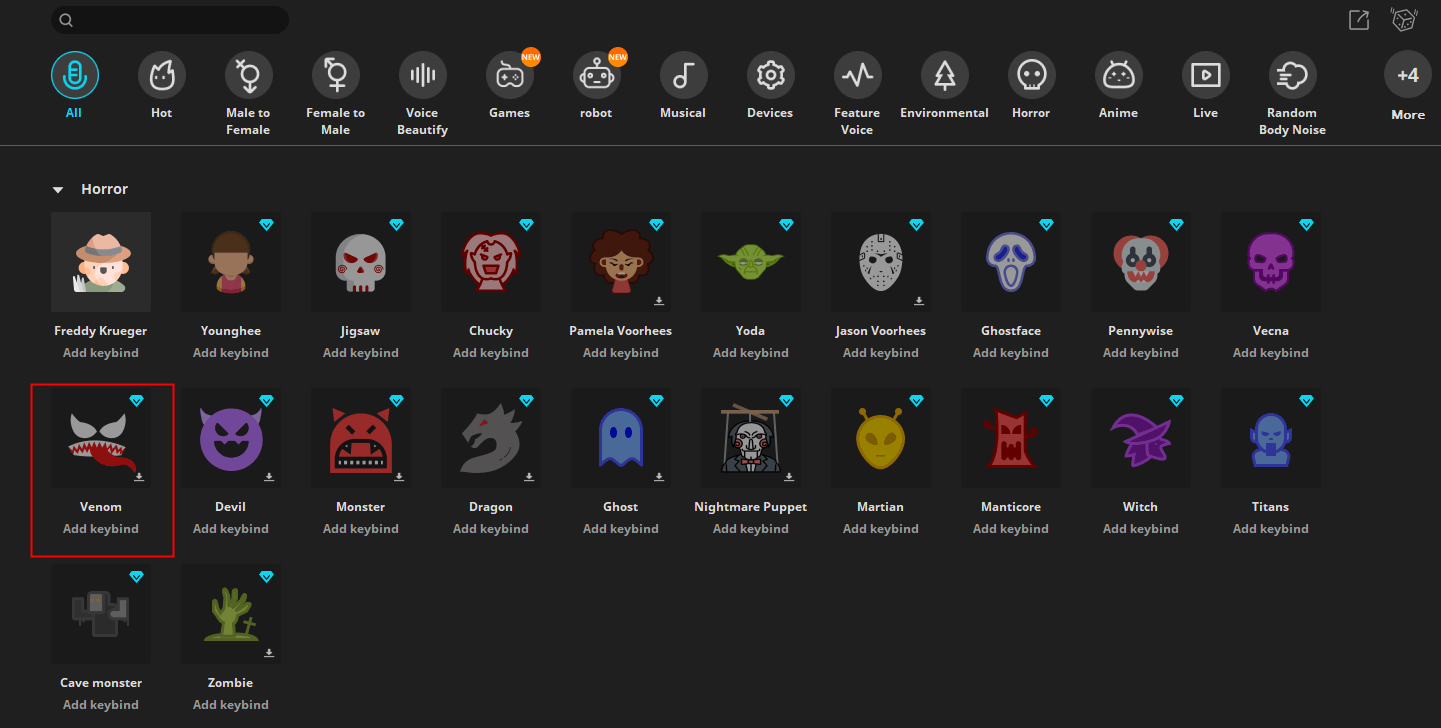
Task: Add keybind for Pennywise
Action: pyautogui.click(x=1141, y=353)
